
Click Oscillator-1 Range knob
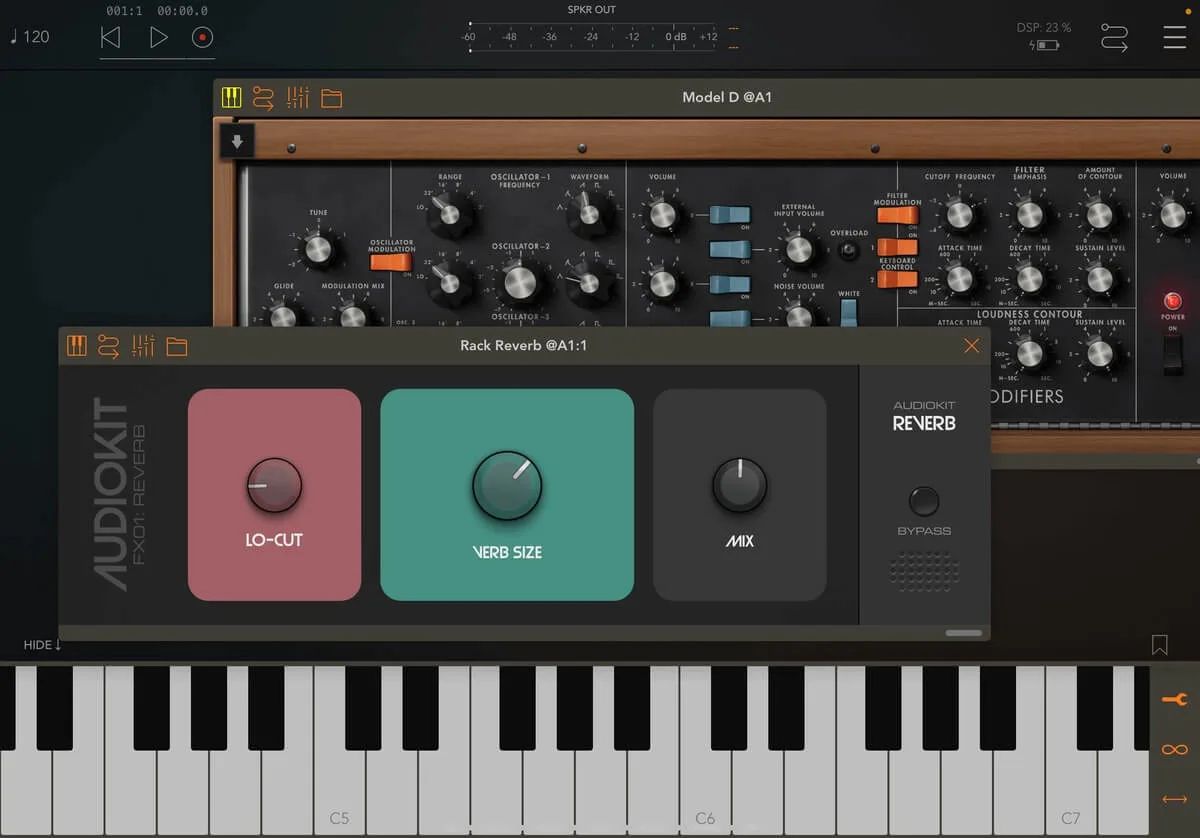point(449,214)
